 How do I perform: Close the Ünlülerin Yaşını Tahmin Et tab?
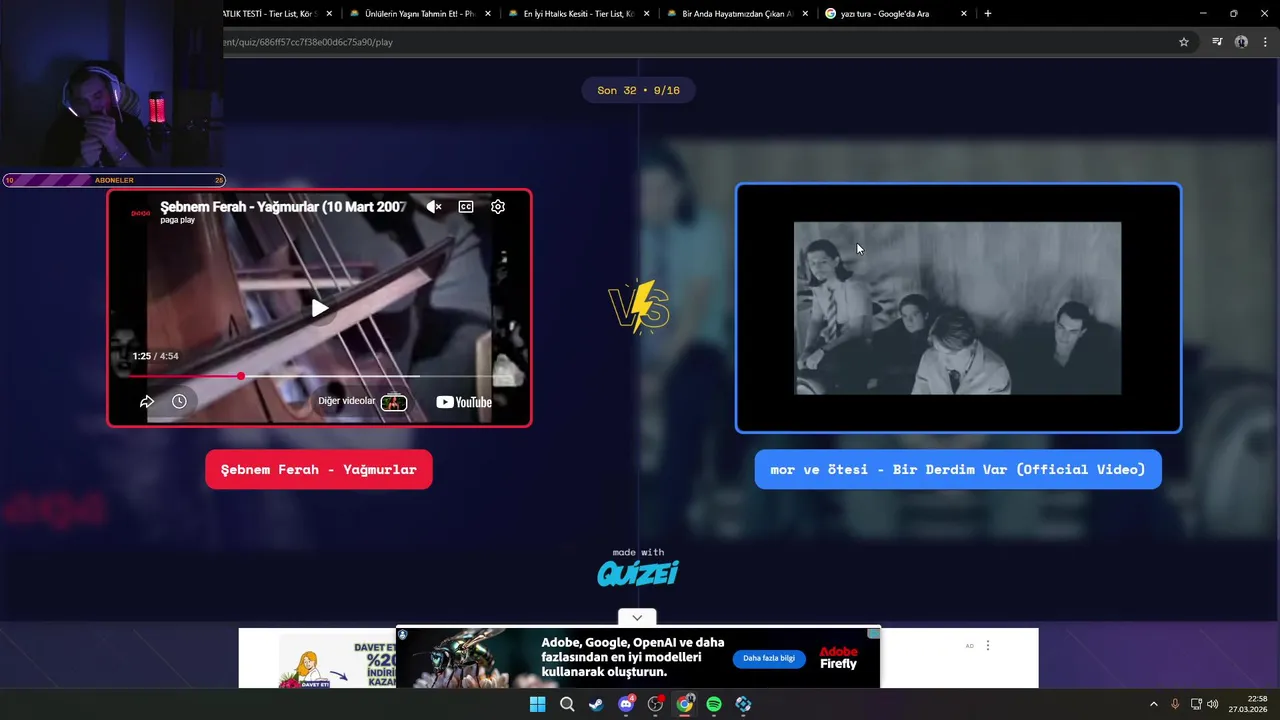pyautogui.click(x=488, y=14)
